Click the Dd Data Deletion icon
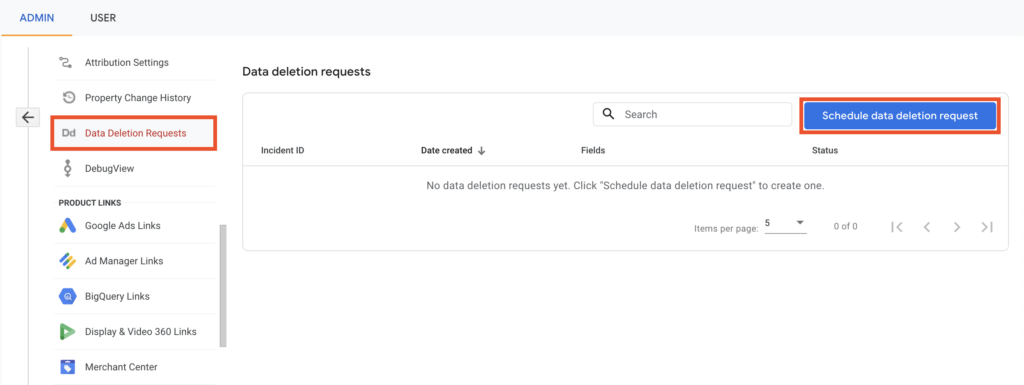Image resolution: width=1024 pixels, height=385 pixels. click(x=69, y=133)
